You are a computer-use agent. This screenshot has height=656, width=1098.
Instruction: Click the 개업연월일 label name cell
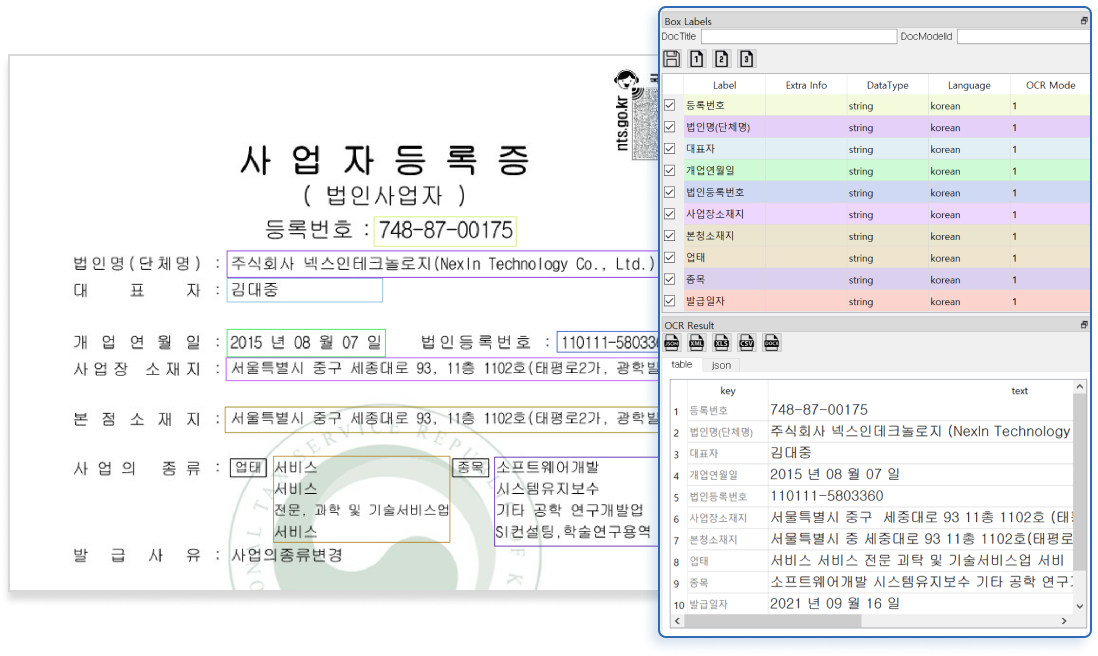[724, 170]
